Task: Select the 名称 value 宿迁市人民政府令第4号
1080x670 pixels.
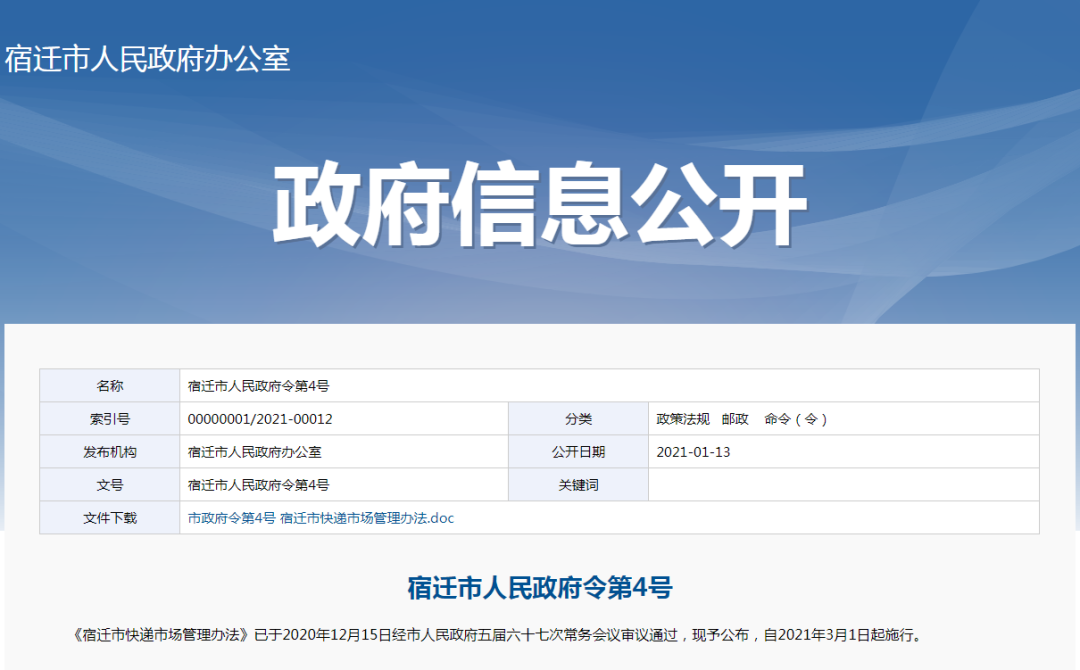Action: 258,386
